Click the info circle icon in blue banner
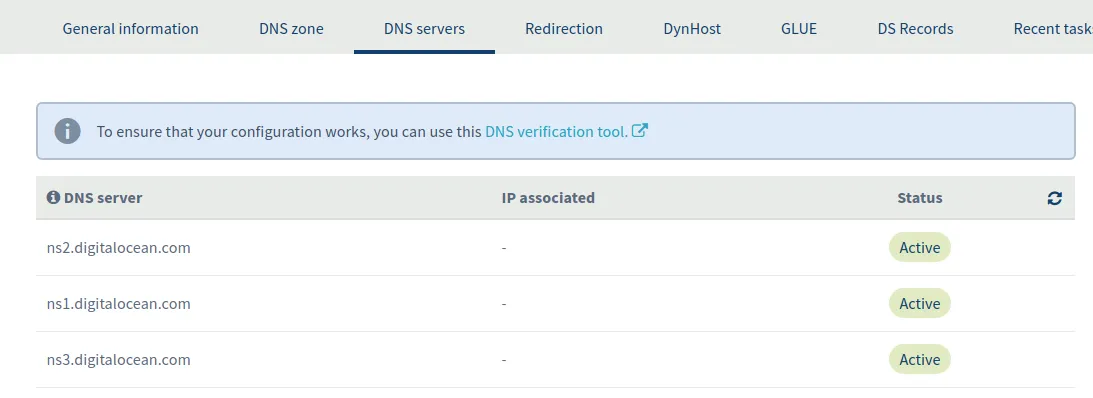This screenshot has width=1093, height=398. tap(68, 131)
